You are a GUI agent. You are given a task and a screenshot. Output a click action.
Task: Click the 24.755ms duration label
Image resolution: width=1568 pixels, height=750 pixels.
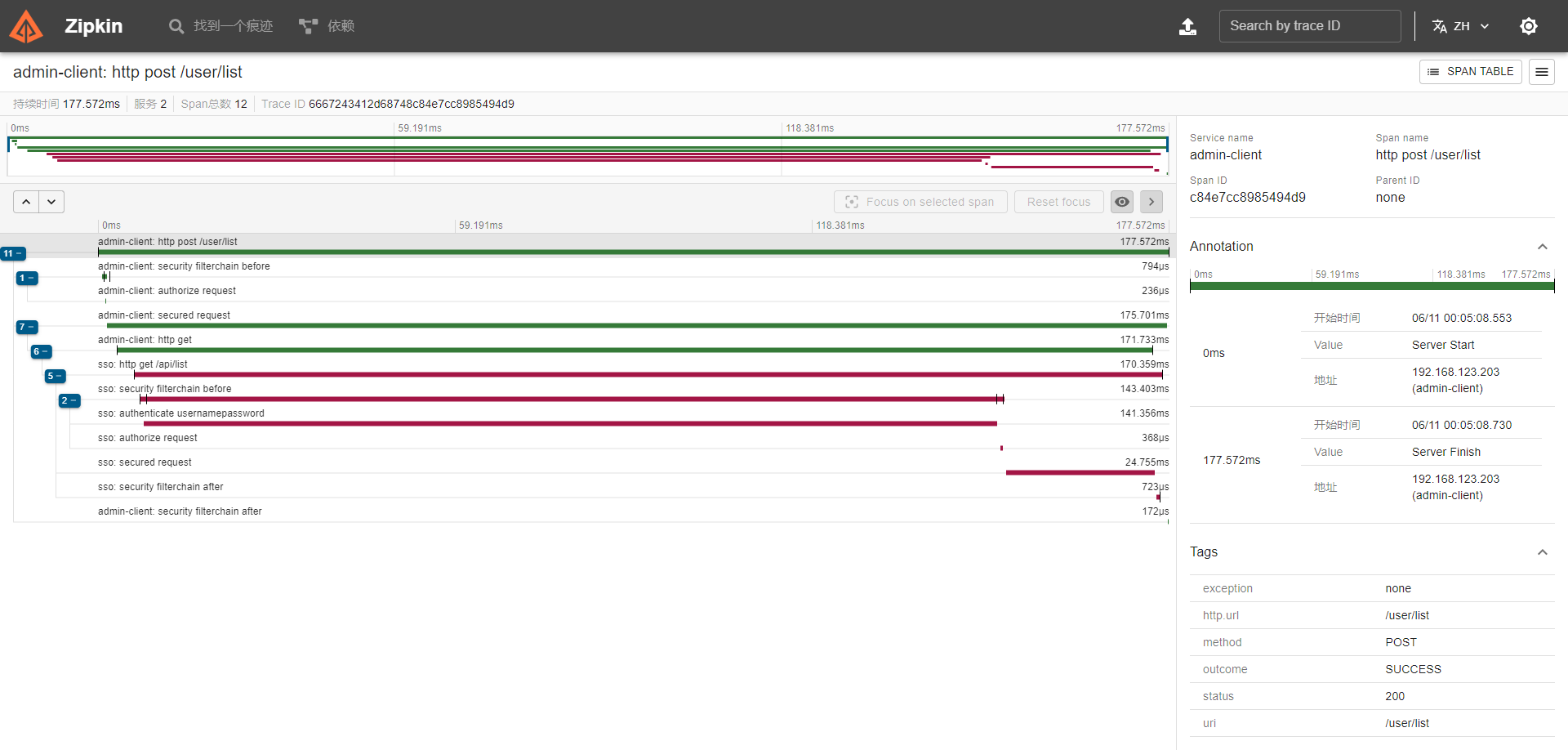[x=1147, y=462]
